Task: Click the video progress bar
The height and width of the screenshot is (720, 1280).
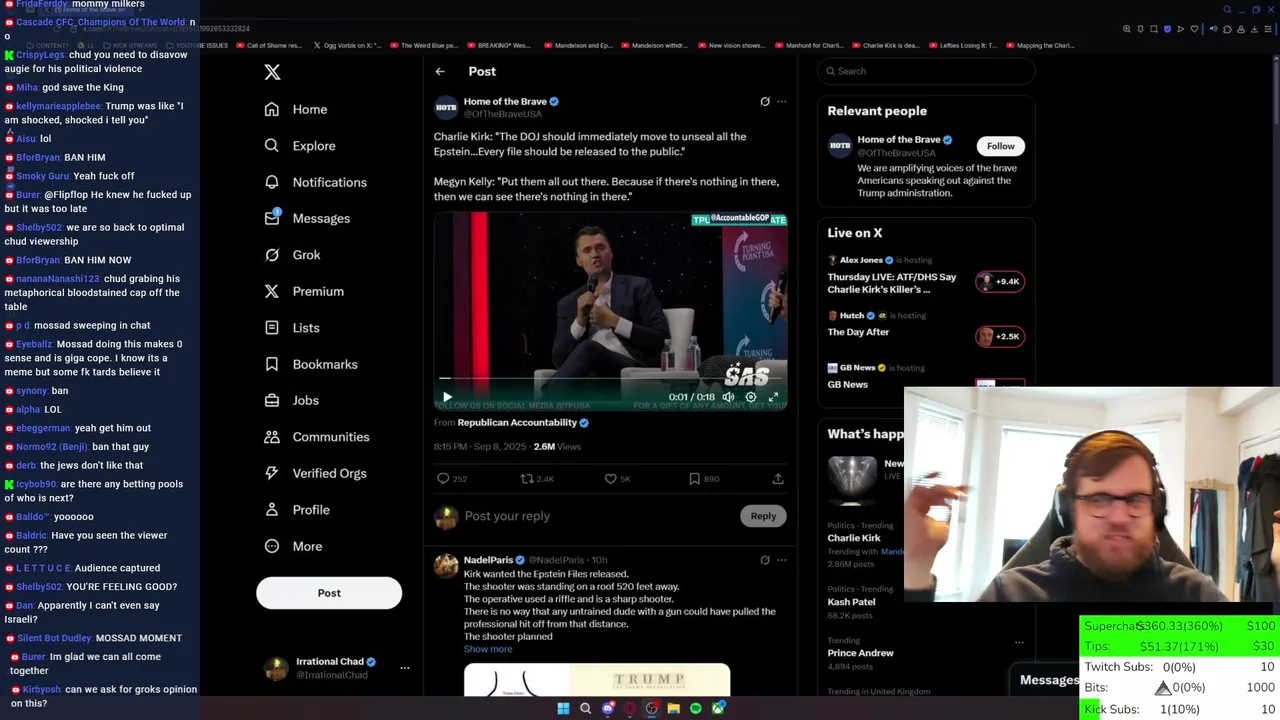Action: (610, 379)
